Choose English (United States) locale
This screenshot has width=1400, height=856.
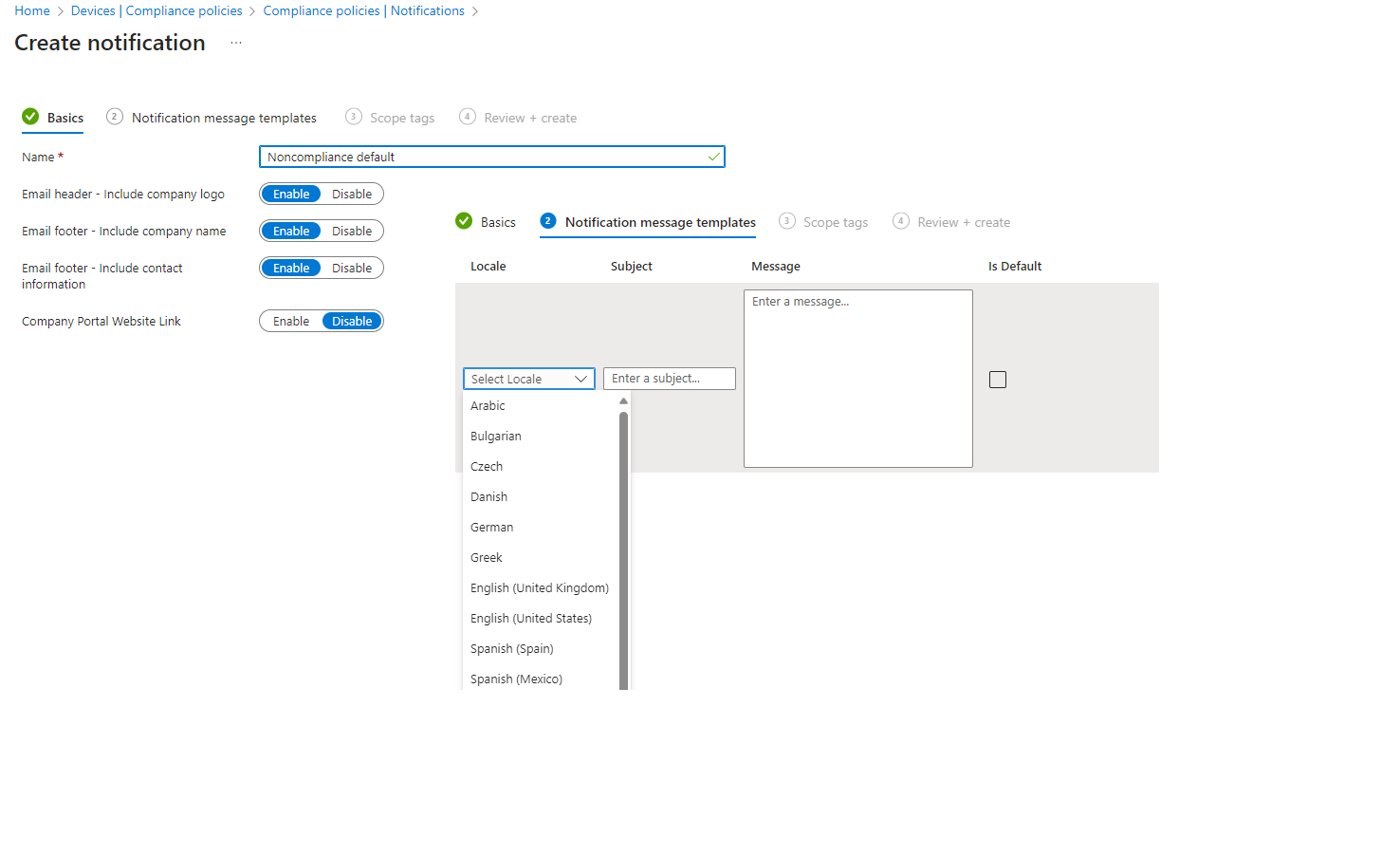click(541, 618)
